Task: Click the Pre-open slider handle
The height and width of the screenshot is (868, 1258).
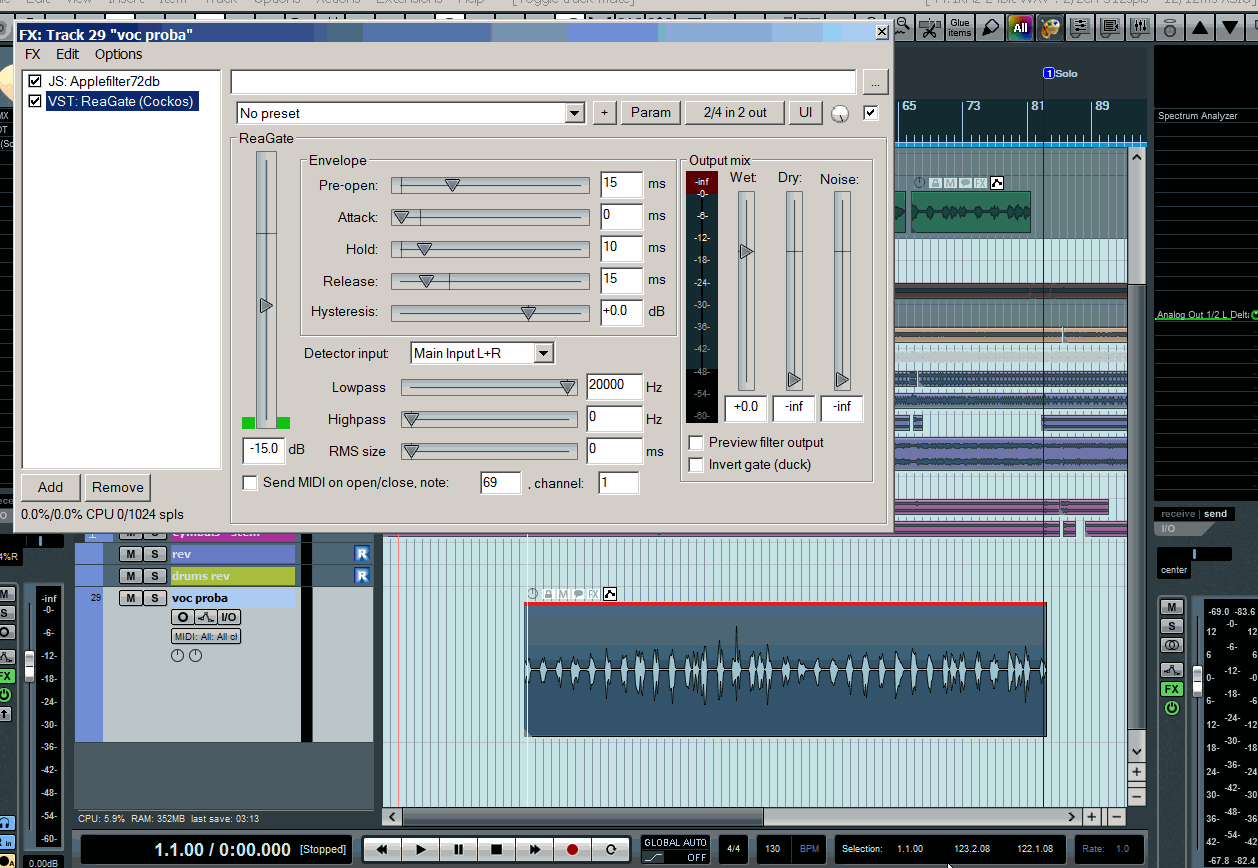Action: 452,185
